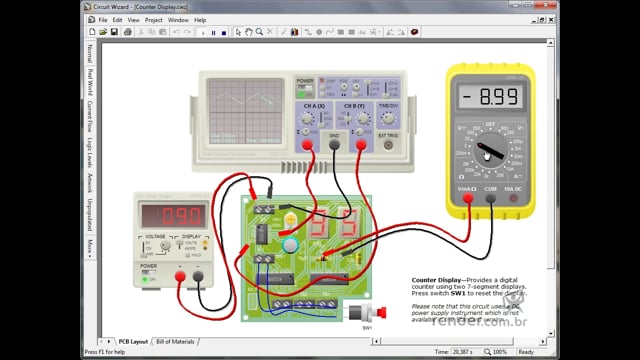Image resolution: width=640 pixels, height=360 pixels.
Task: Select the Normal view side tab
Action: click(90, 53)
